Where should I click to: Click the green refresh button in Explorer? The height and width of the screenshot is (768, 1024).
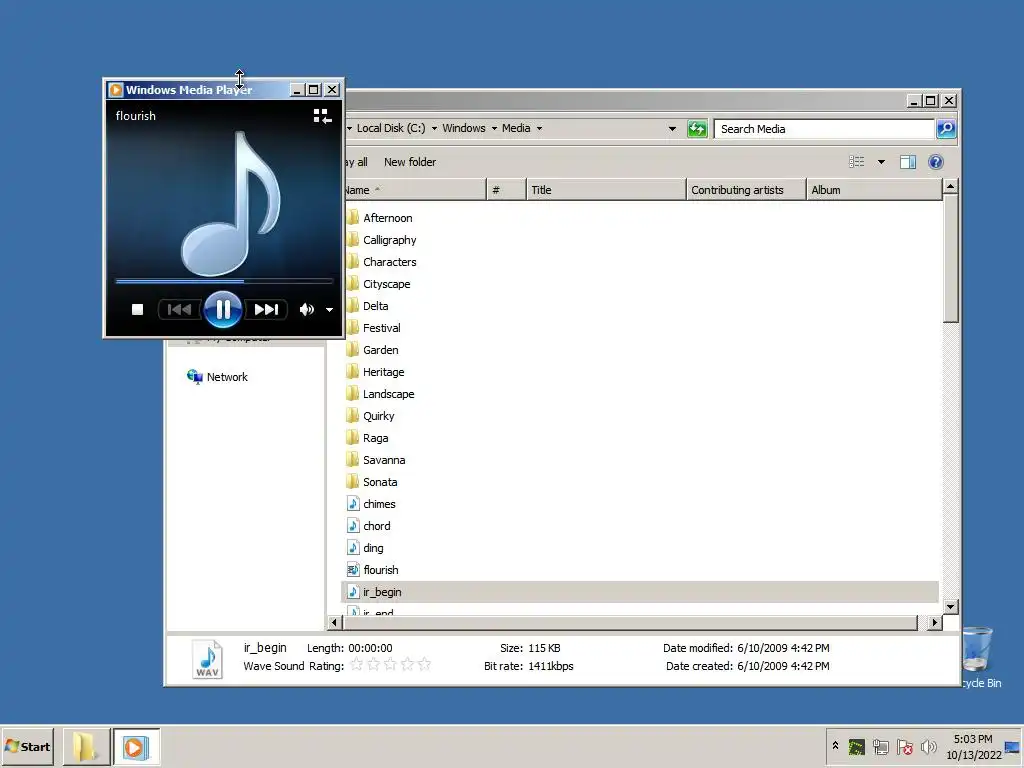[x=697, y=129]
